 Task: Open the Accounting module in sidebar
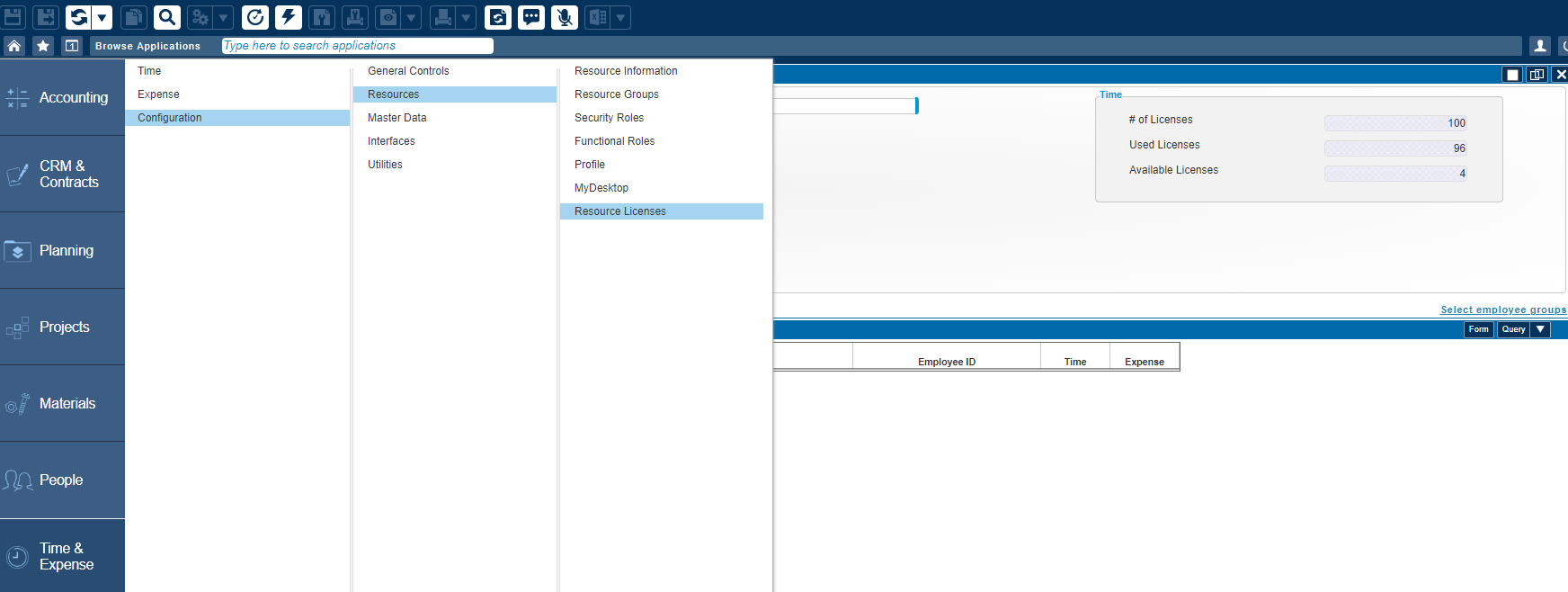(x=62, y=97)
